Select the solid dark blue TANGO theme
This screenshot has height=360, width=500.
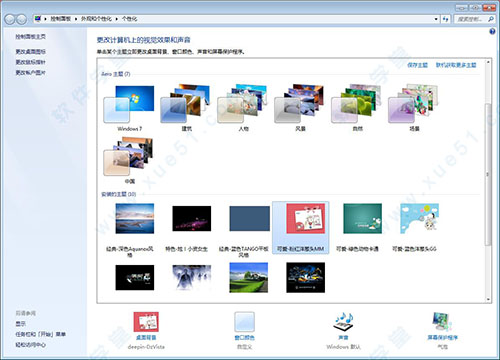pos(249,219)
